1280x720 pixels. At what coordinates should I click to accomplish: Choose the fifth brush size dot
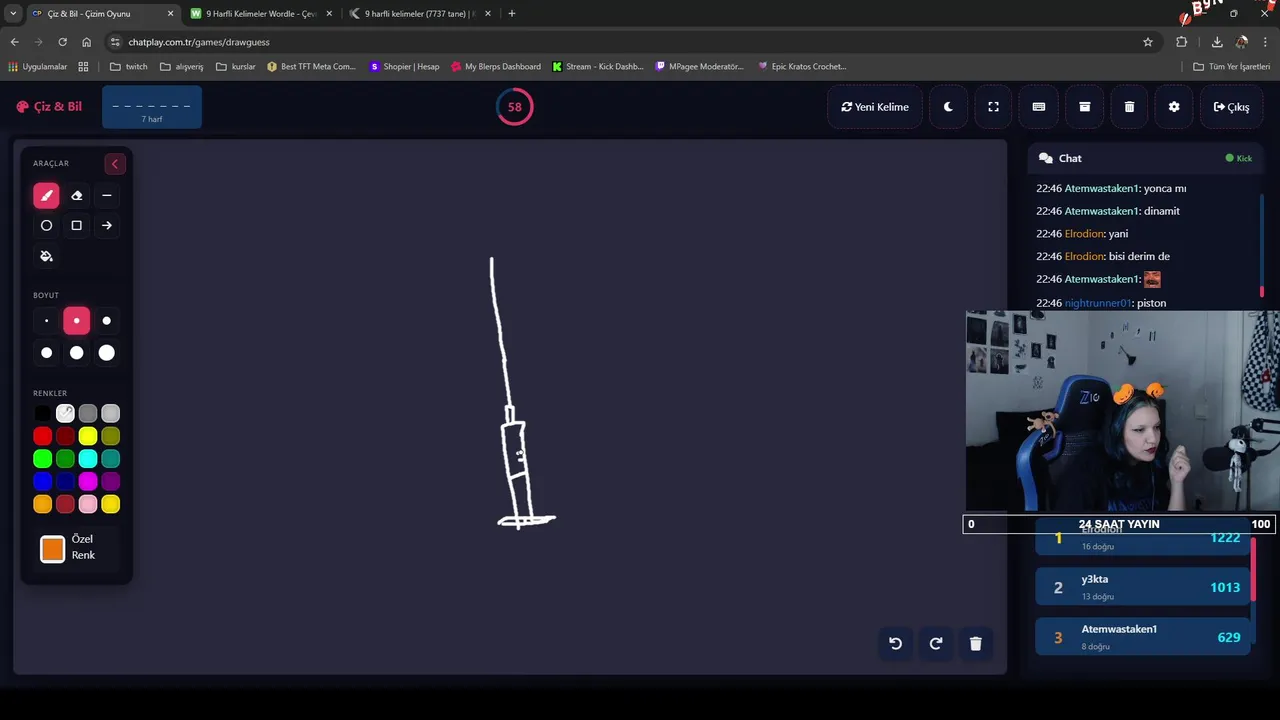click(x=76, y=353)
